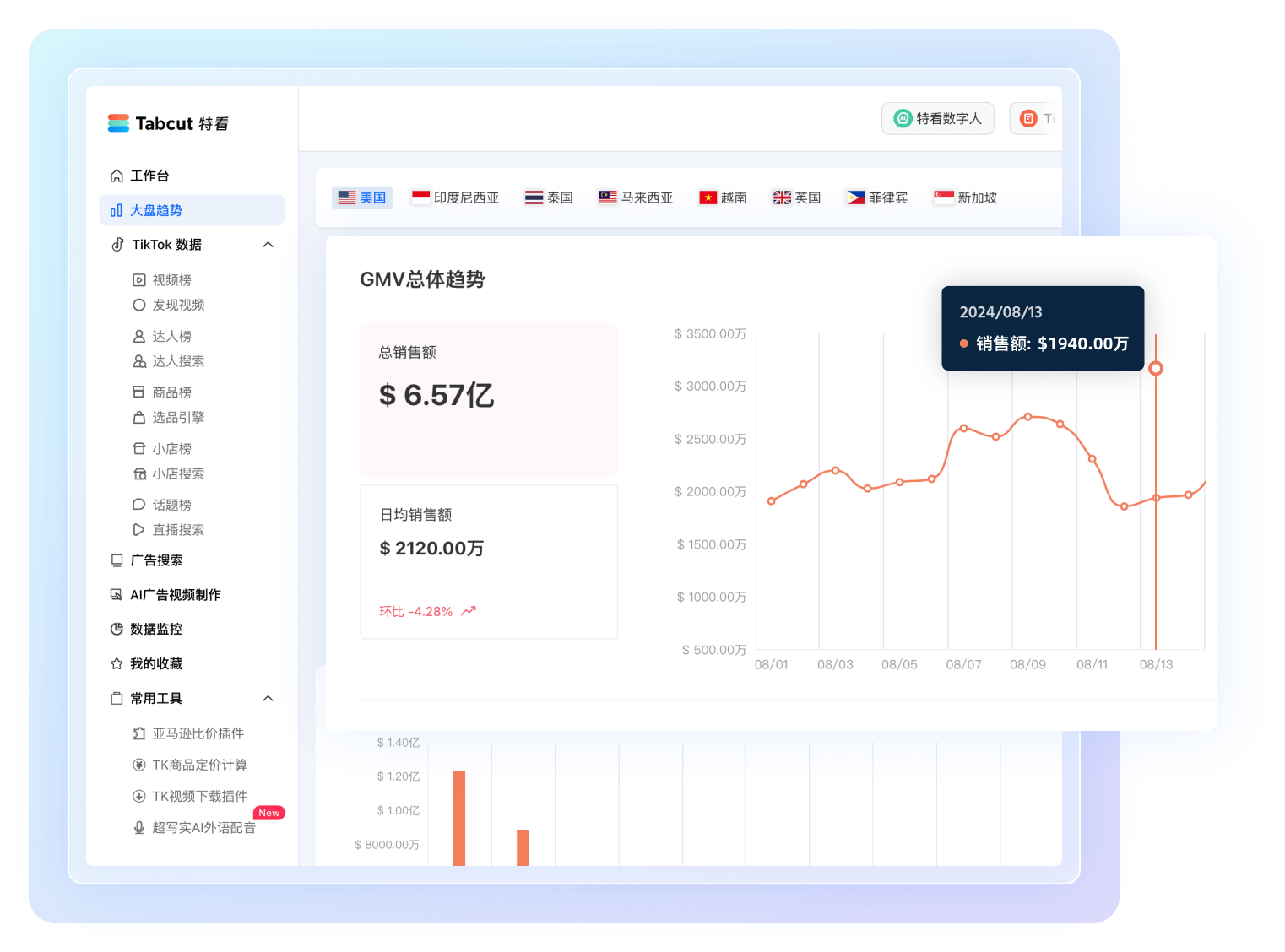
Task: Click the partially visible orange Ti button
Action: pyautogui.click(x=1036, y=118)
